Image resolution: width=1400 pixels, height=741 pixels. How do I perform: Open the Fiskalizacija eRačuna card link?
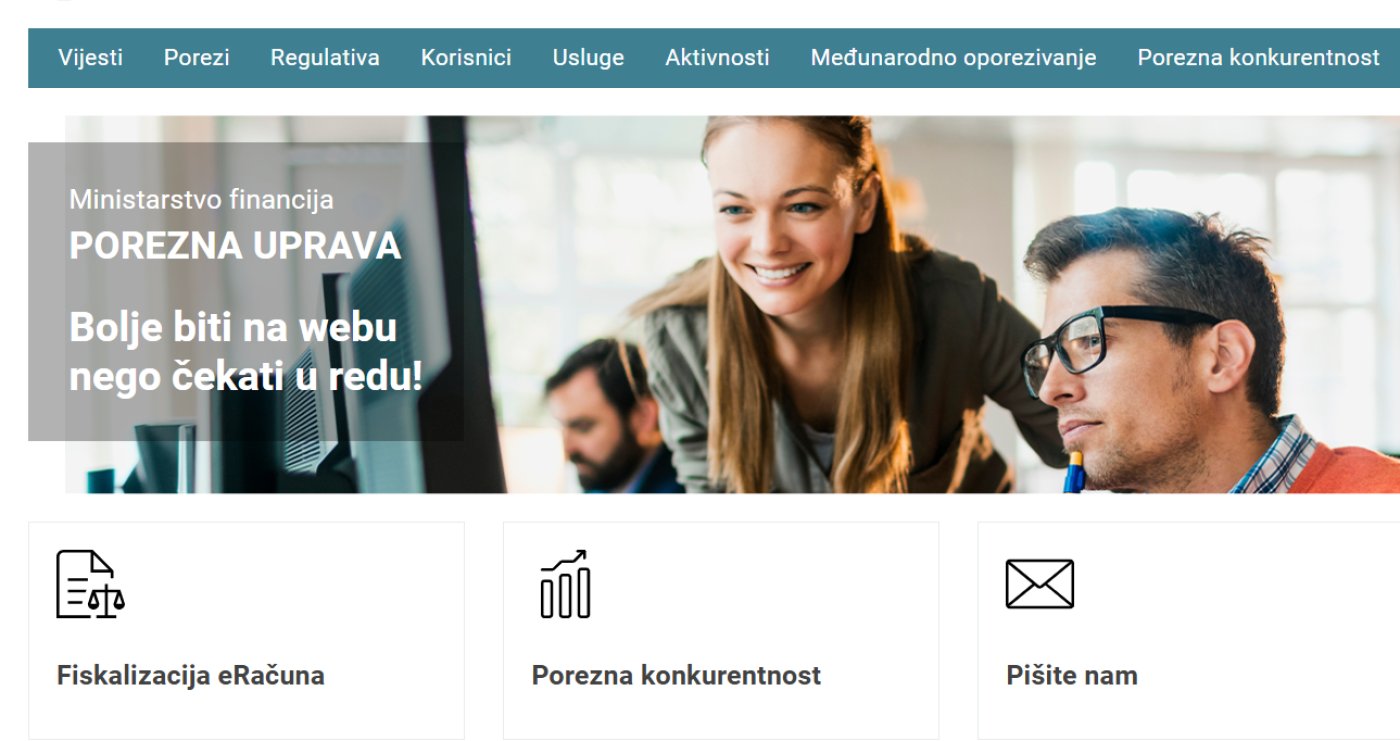(191, 675)
